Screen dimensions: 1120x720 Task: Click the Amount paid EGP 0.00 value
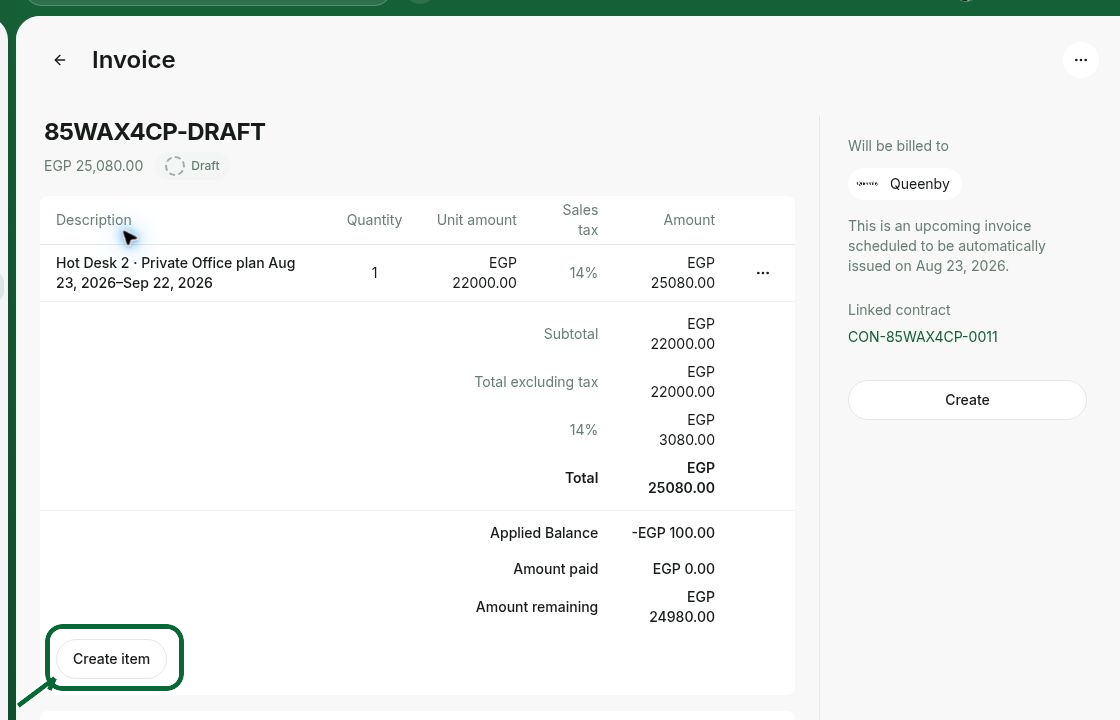(684, 569)
